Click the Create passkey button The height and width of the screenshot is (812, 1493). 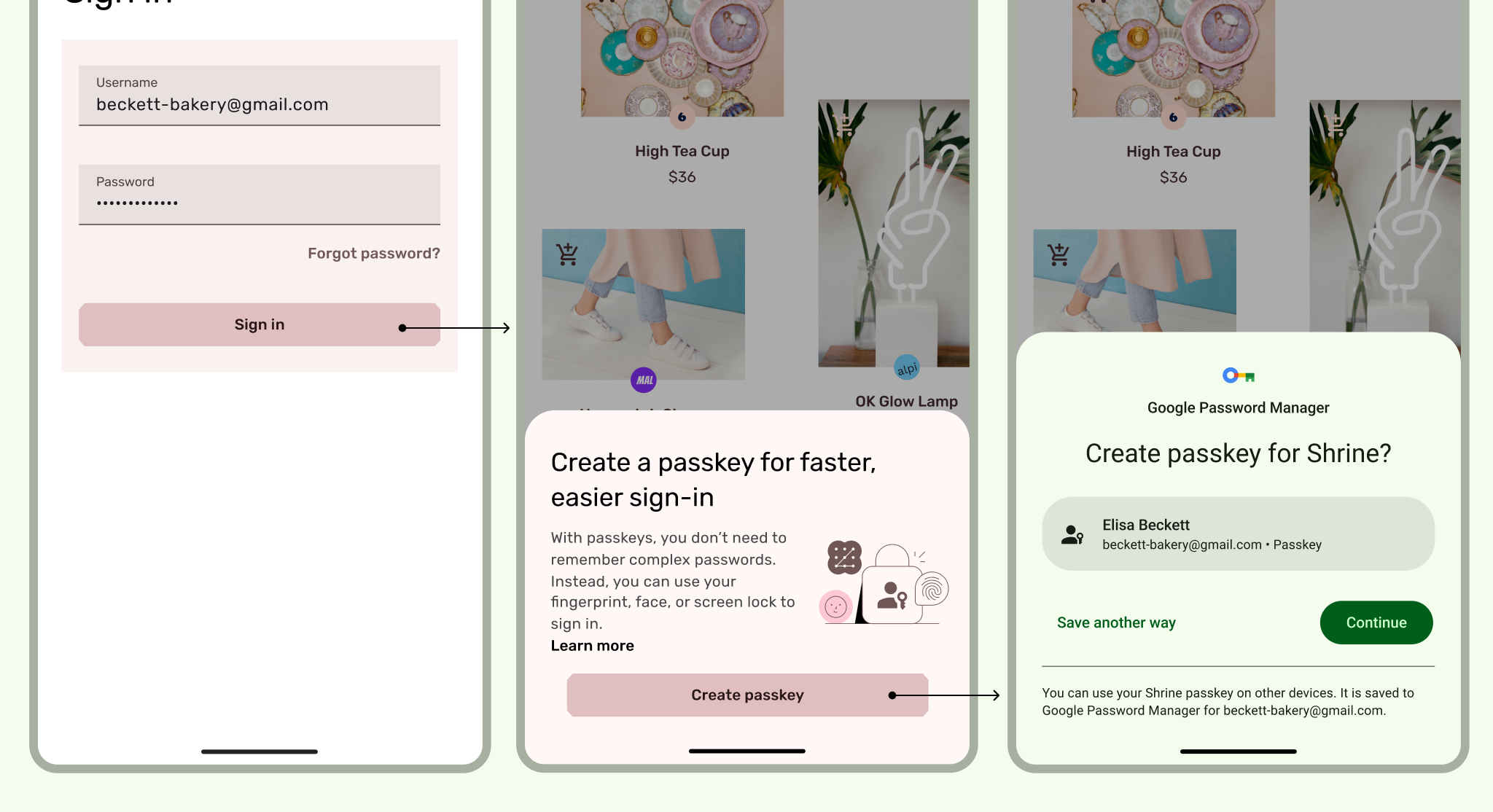click(x=747, y=694)
